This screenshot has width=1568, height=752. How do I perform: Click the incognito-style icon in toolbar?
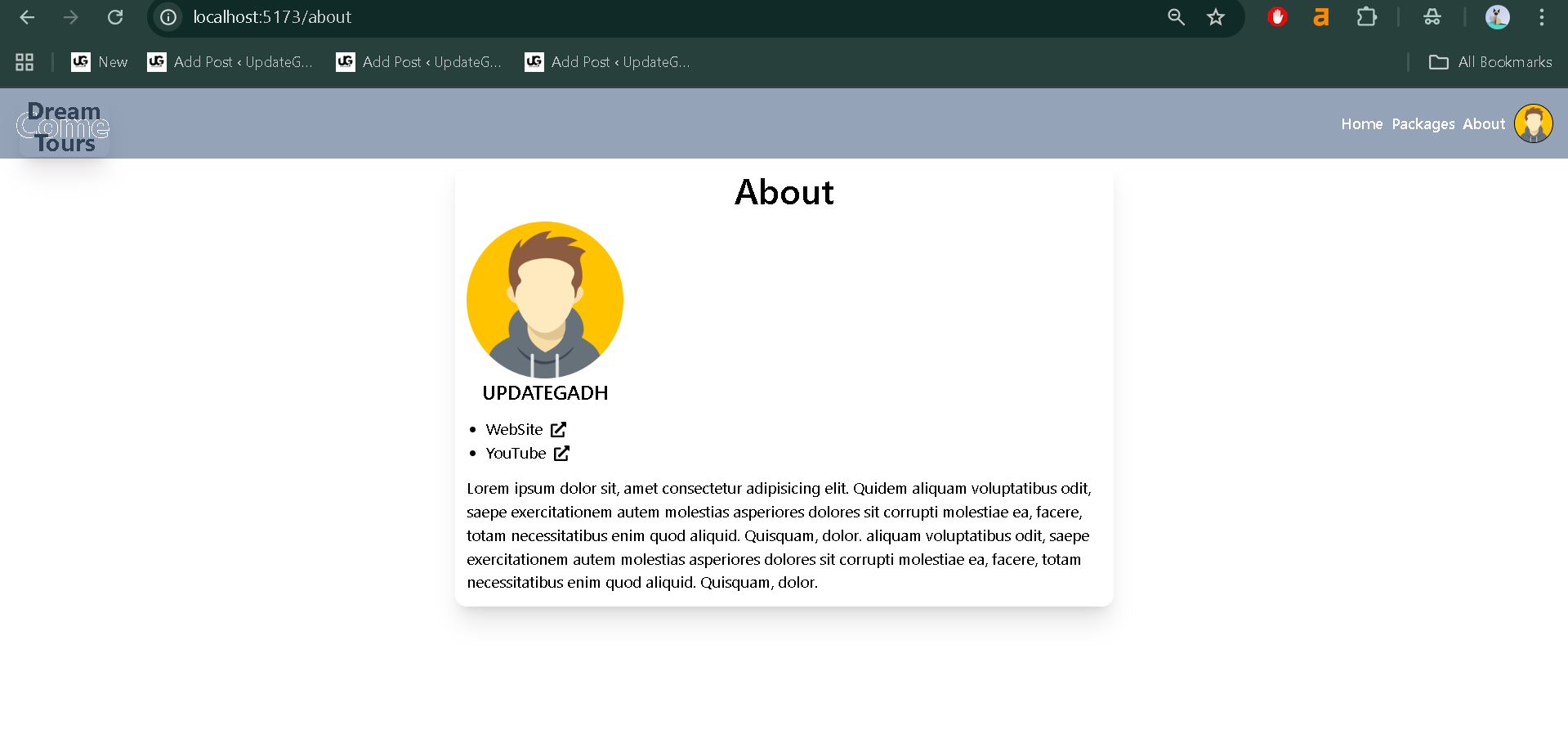[x=1432, y=17]
